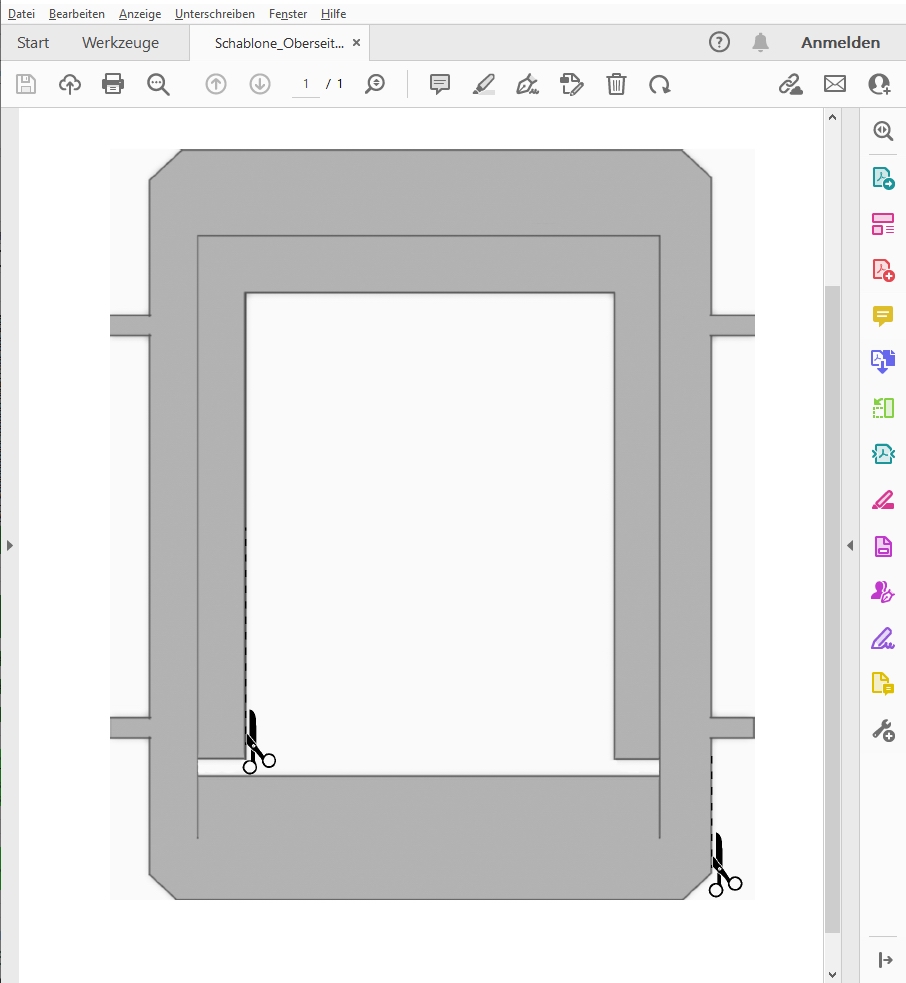Click the vertical scrollbar down arrow

832,973
